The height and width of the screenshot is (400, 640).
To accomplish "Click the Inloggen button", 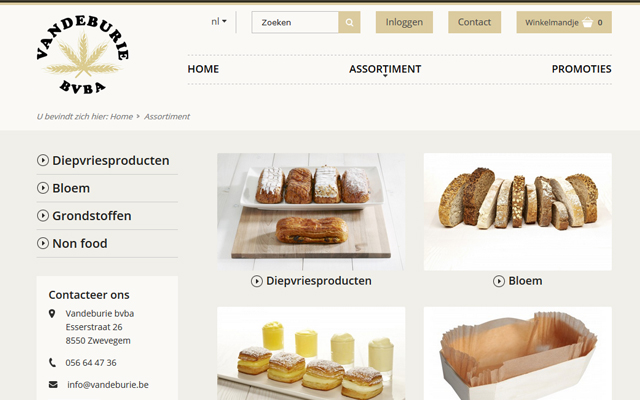I will [404, 22].
